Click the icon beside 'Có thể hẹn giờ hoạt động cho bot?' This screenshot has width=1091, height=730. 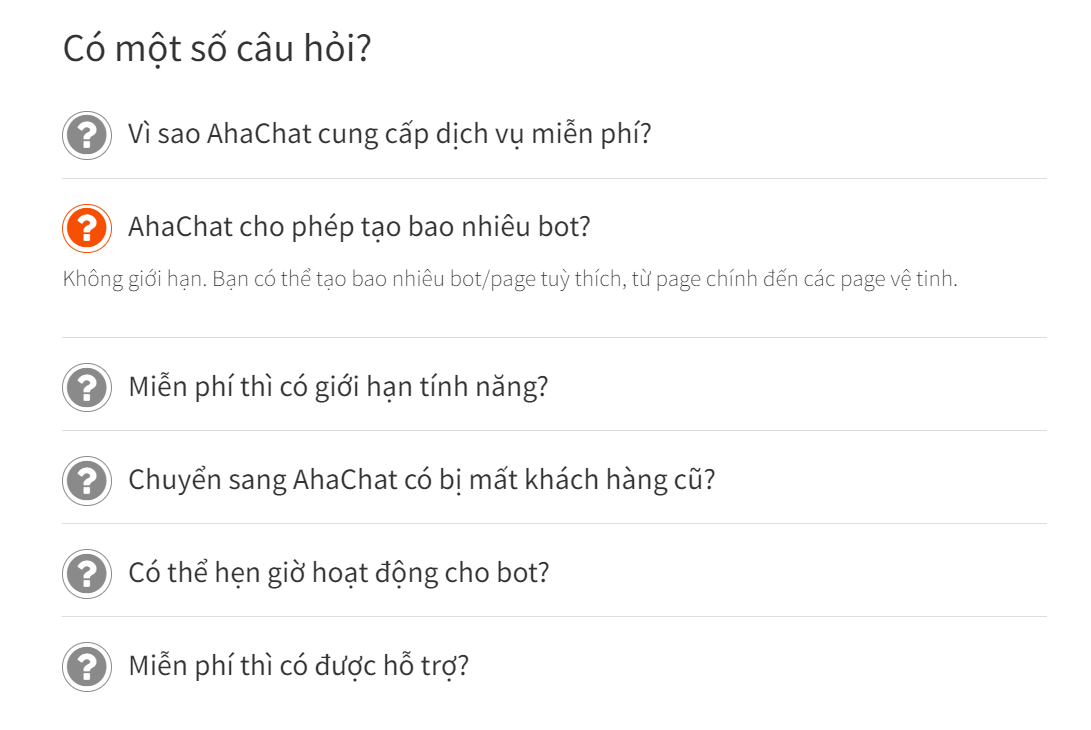click(x=87, y=574)
